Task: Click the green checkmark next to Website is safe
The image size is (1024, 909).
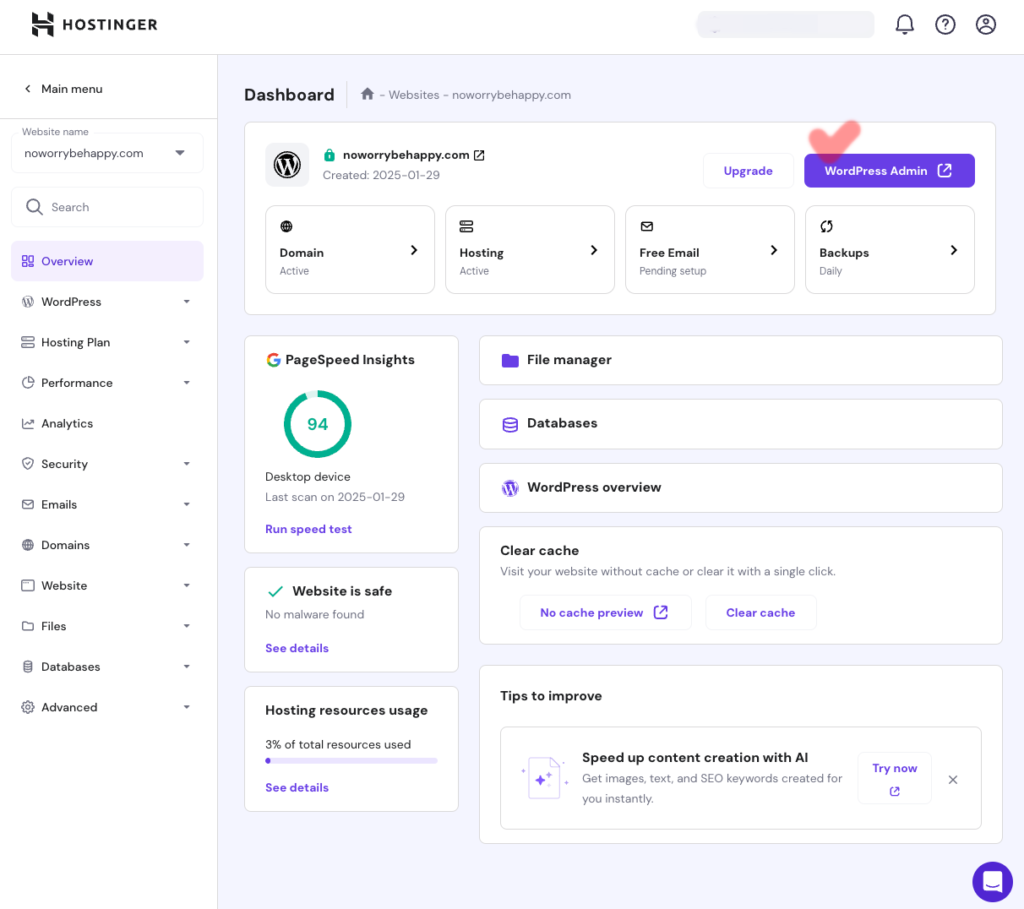Action: pos(276,591)
